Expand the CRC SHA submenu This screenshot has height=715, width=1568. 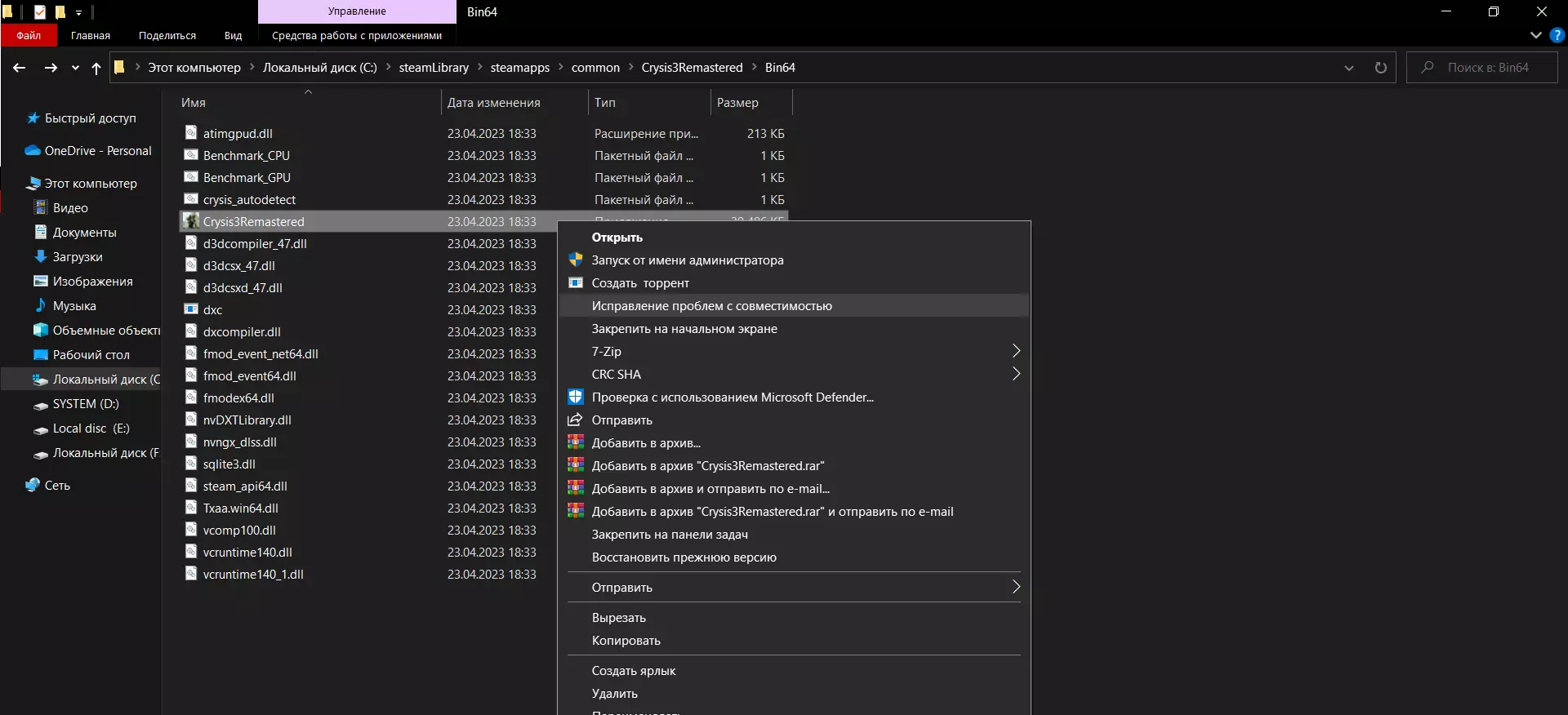click(1016, 374)
